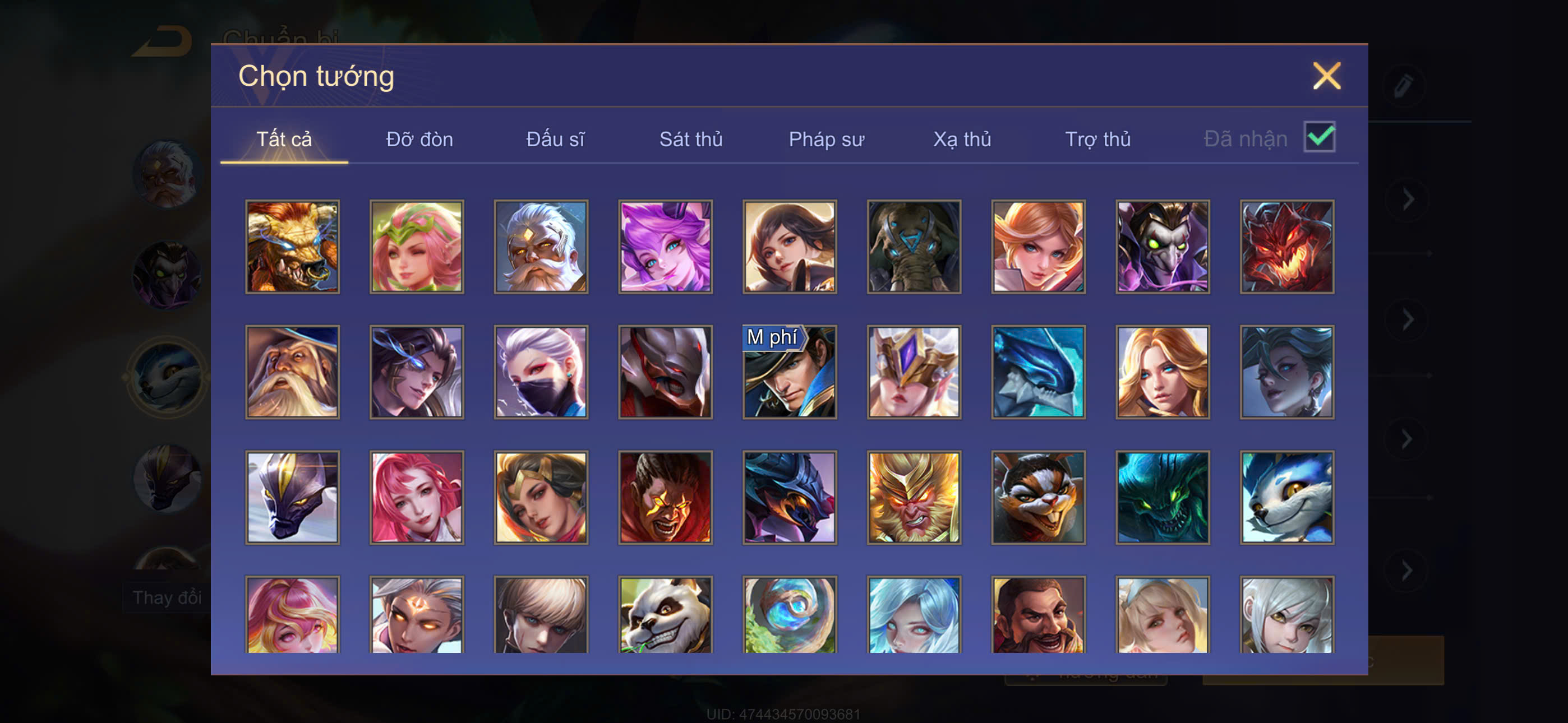Viewport: 1568px width, 723px height.
Task: Choose the red demon dragon hero
Action: [x=1287, y=247]
